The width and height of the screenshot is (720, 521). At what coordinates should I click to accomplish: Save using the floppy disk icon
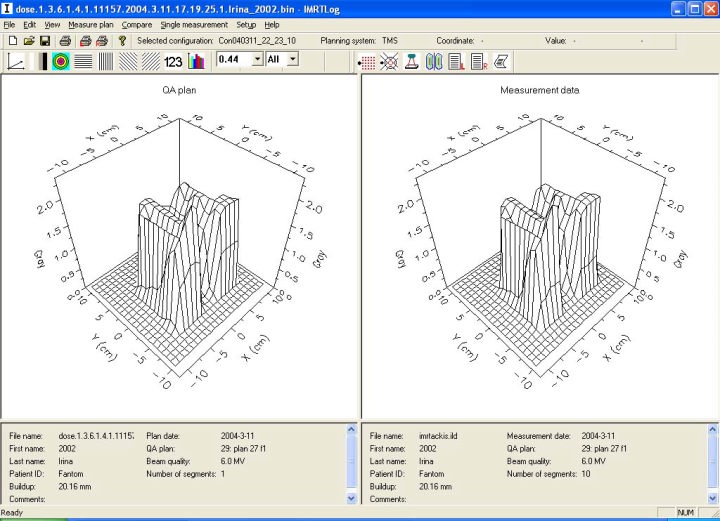pos(45,41)
